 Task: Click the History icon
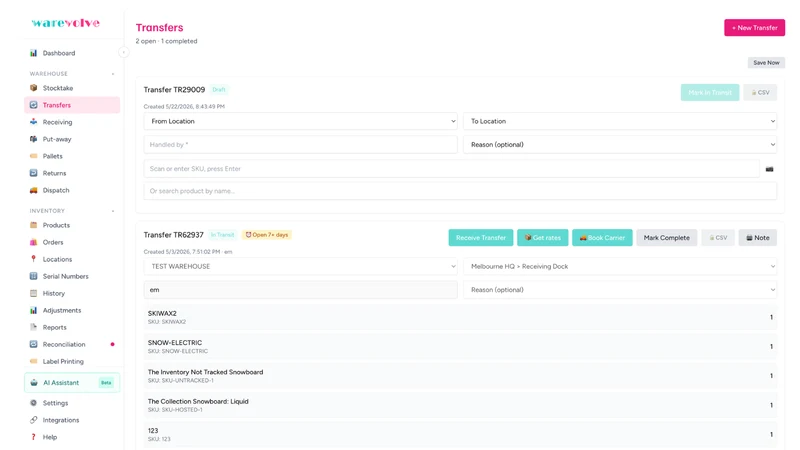tap(33, 293)
